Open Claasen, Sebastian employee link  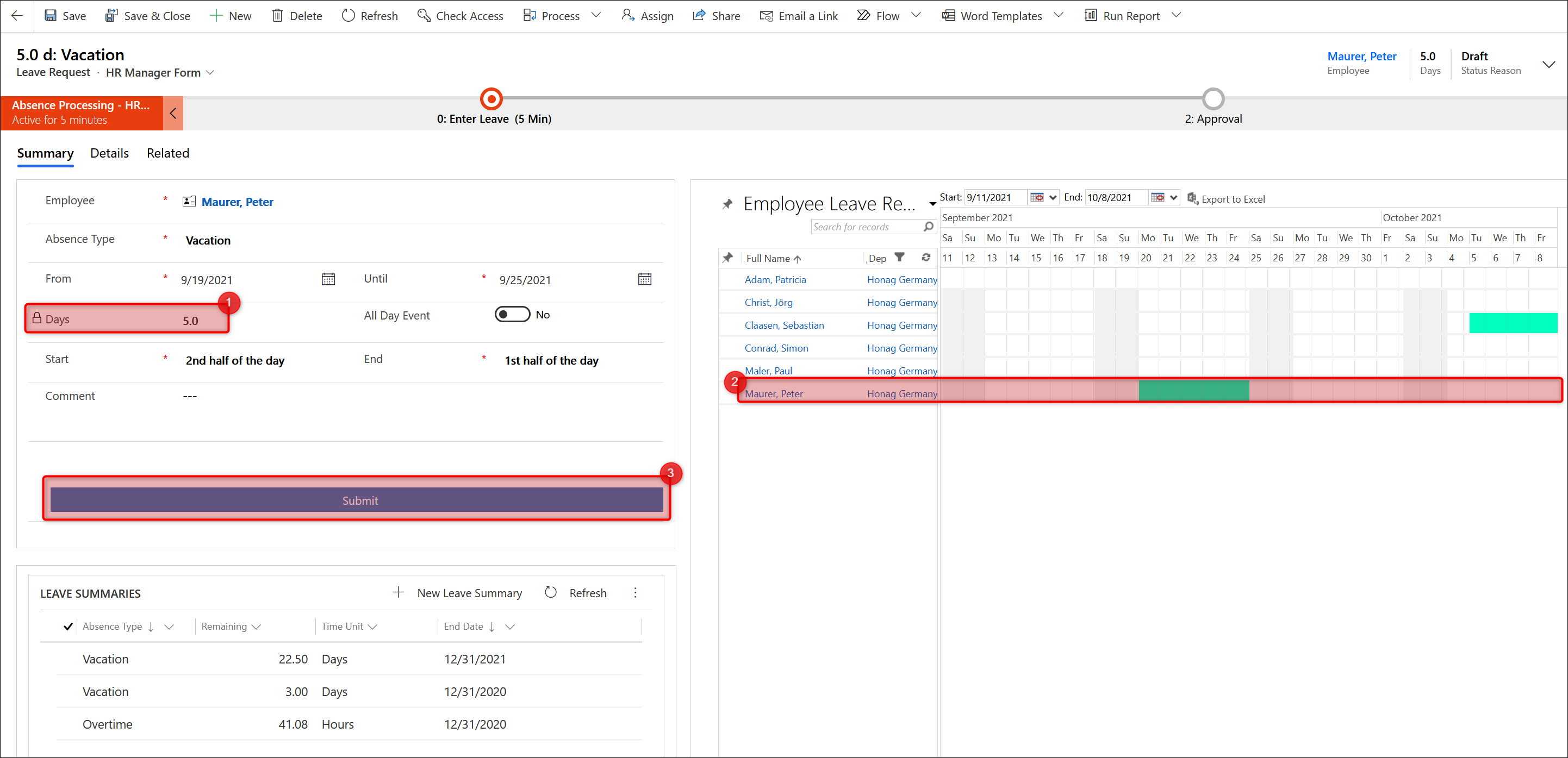click(784, 325)
